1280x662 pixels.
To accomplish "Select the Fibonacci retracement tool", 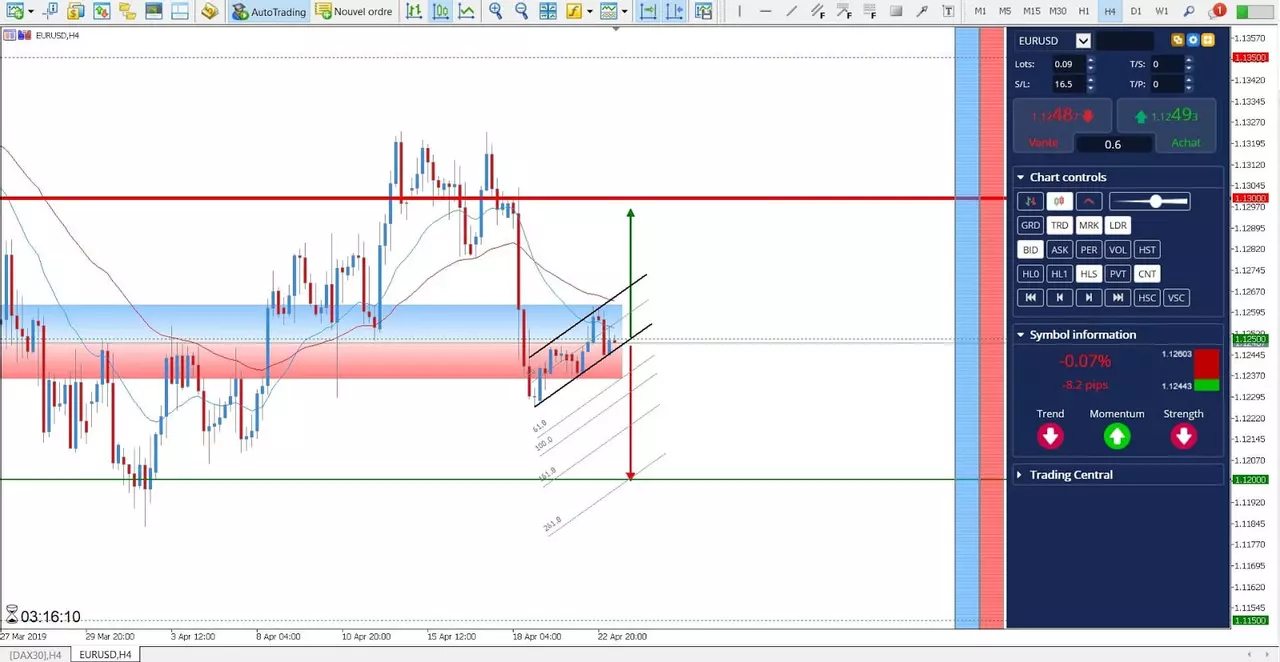I will [870, 11].
